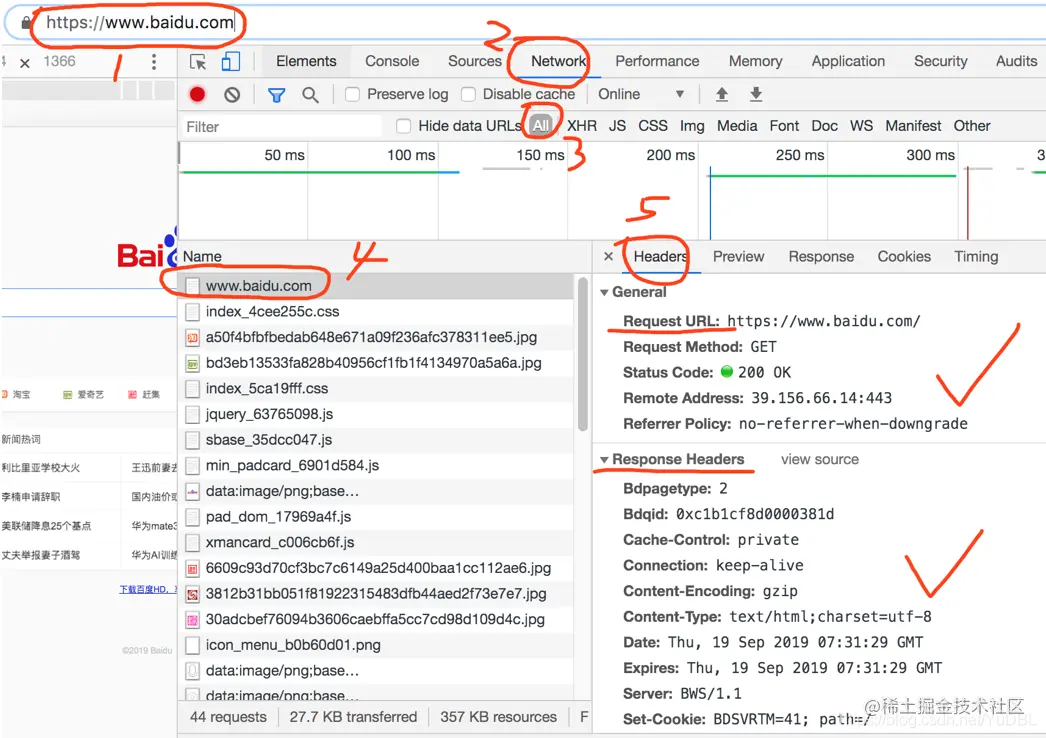Filter requests by WS type
1046x738 pixels.
pos(861,125)
